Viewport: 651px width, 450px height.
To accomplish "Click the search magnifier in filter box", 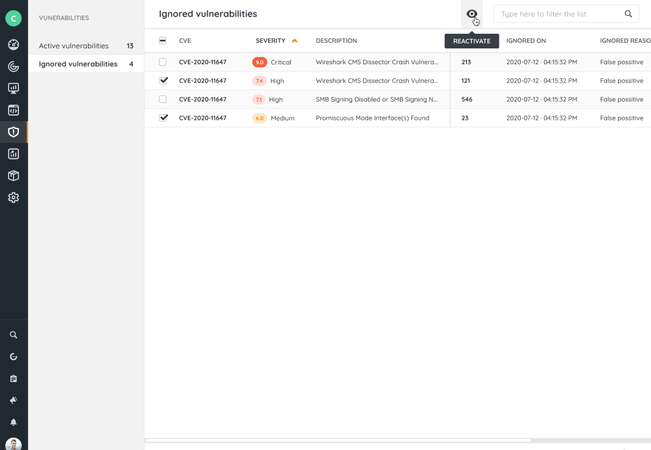I will (x=628, y=15).
